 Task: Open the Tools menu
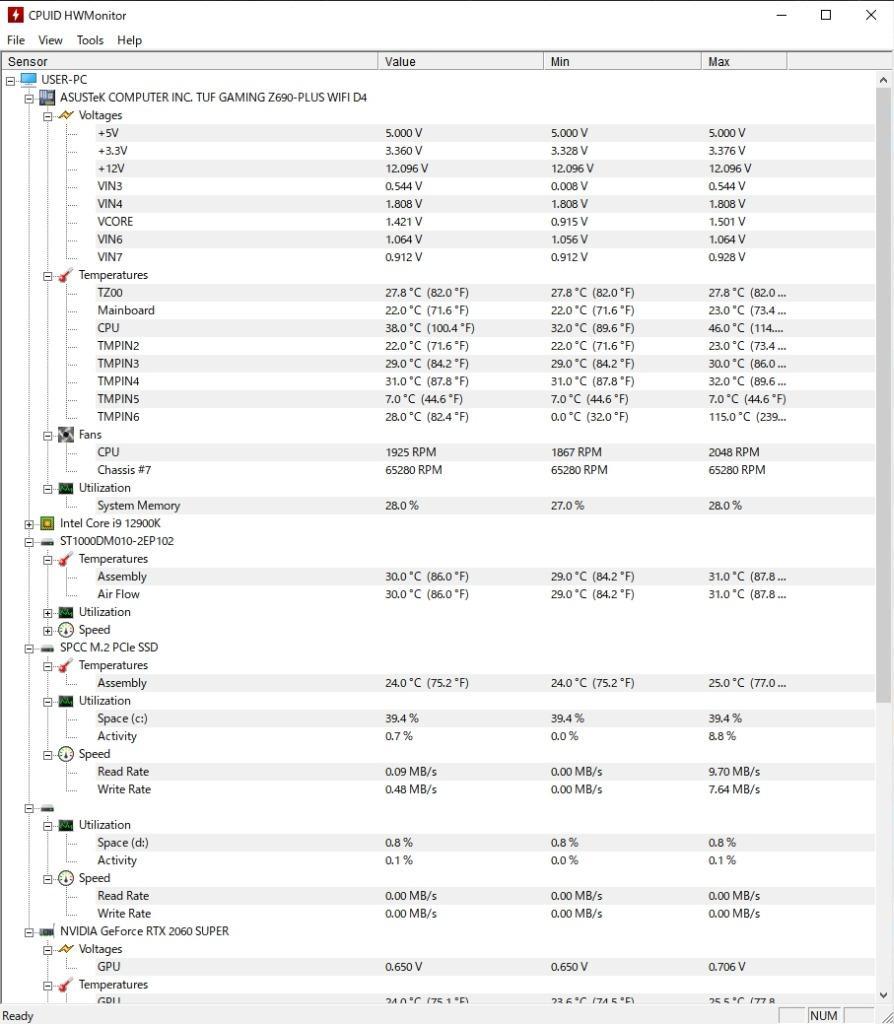coord(90,40)
